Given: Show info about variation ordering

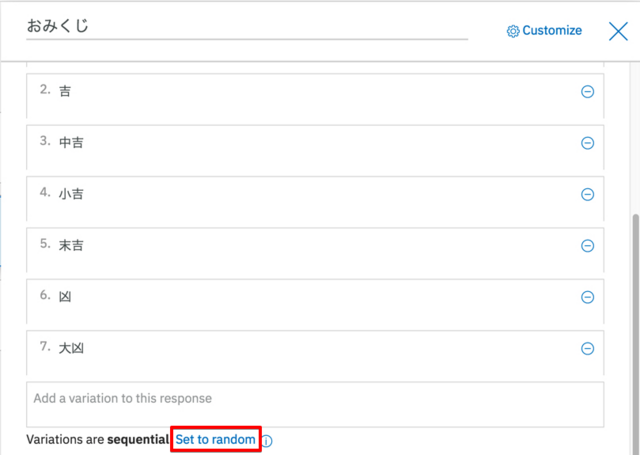Looking at the screenshot, I should point(267,441).
